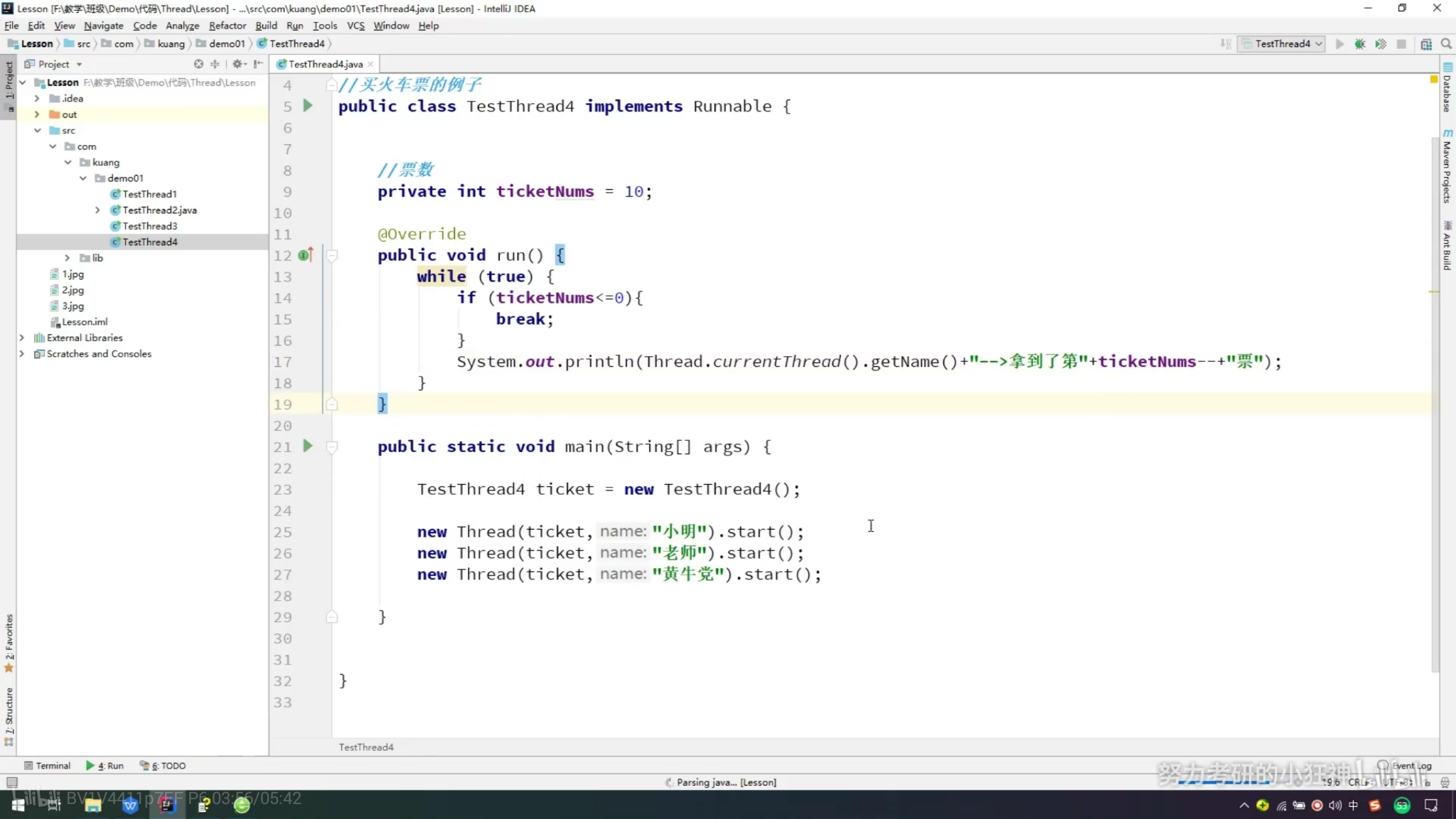Collapse the src folder
1456x819 pixels.
click(x=37, y=131)
